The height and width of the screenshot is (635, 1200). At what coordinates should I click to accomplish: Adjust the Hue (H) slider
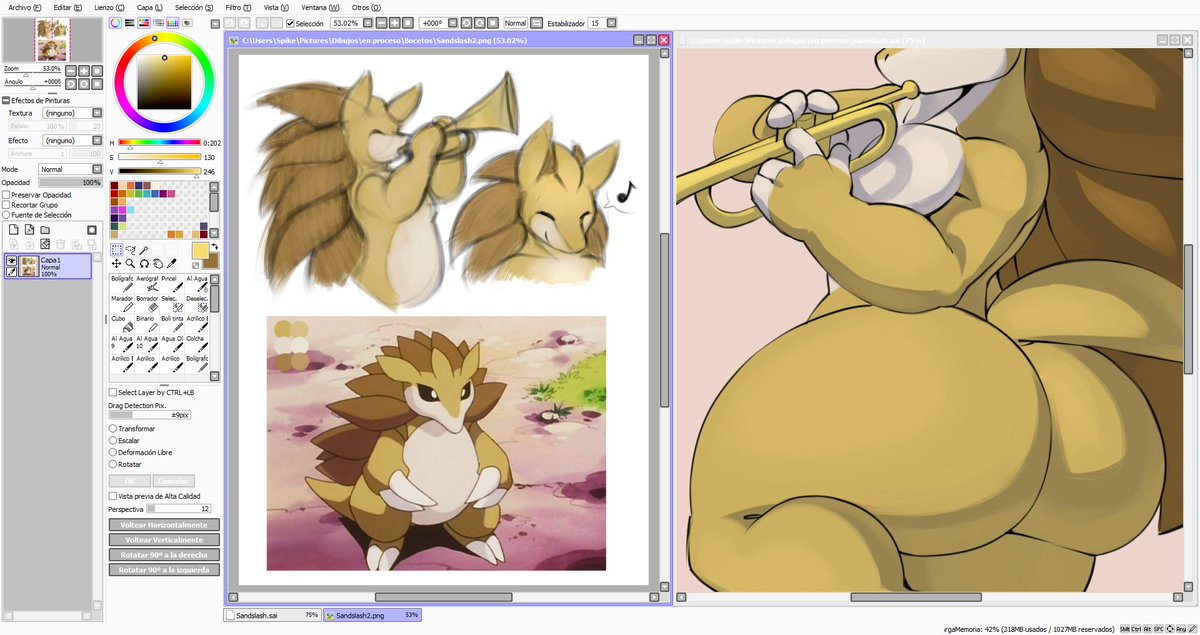[x=160, y=143]
